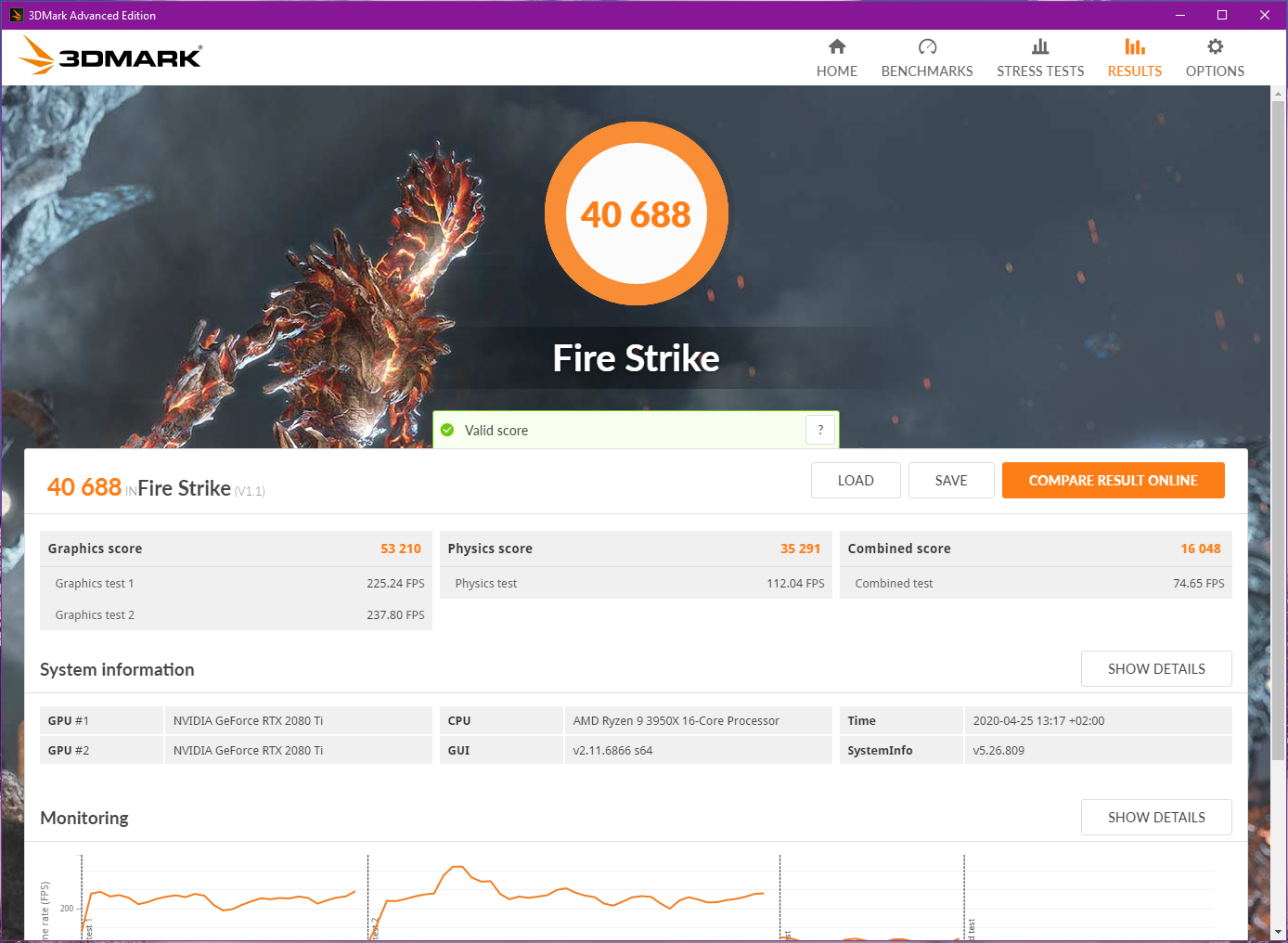
Task: Click the GPU #1 label
Action: pos(69,720)
